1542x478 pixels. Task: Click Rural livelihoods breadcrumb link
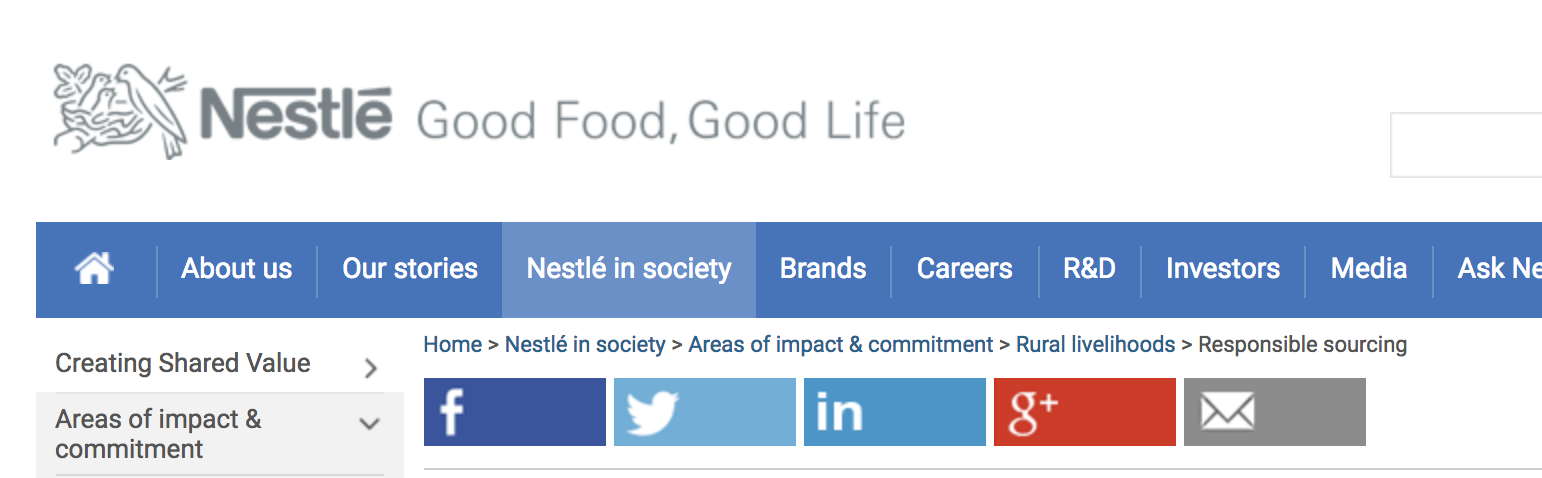[1096, 345]
